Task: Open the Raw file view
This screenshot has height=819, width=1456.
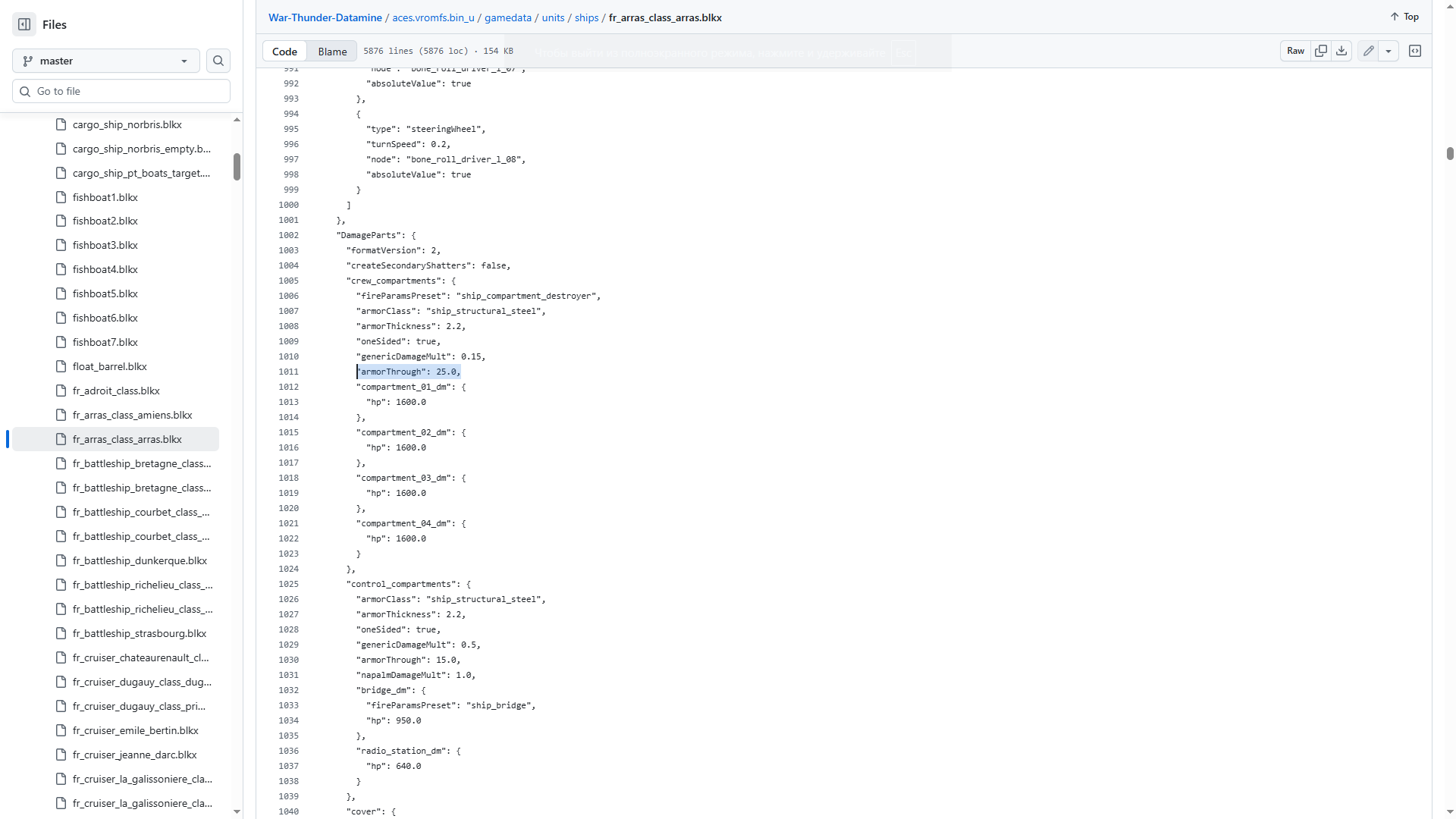Action: click(x=1295, y=51)
